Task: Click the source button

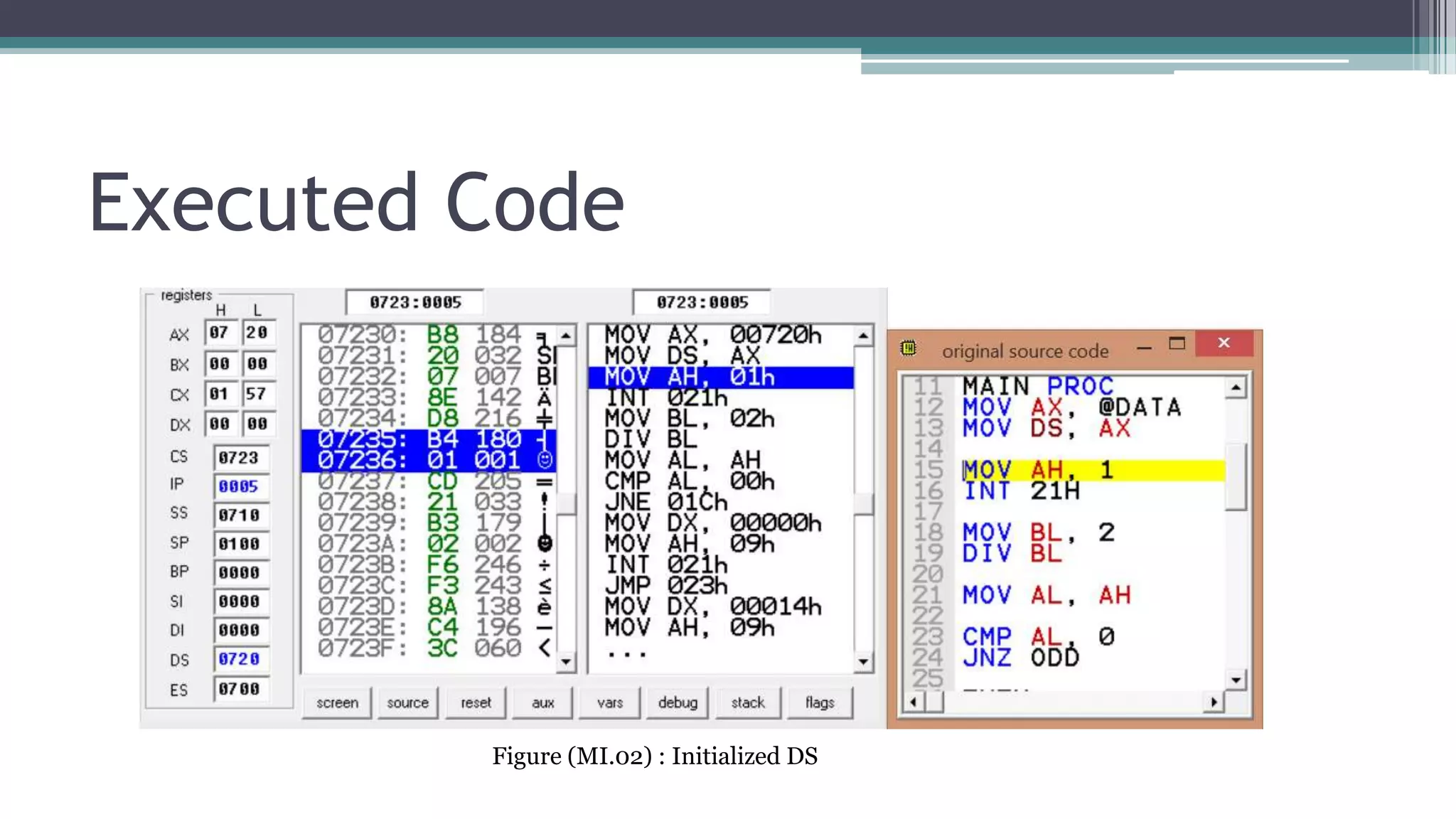Action: click(407, 702)
